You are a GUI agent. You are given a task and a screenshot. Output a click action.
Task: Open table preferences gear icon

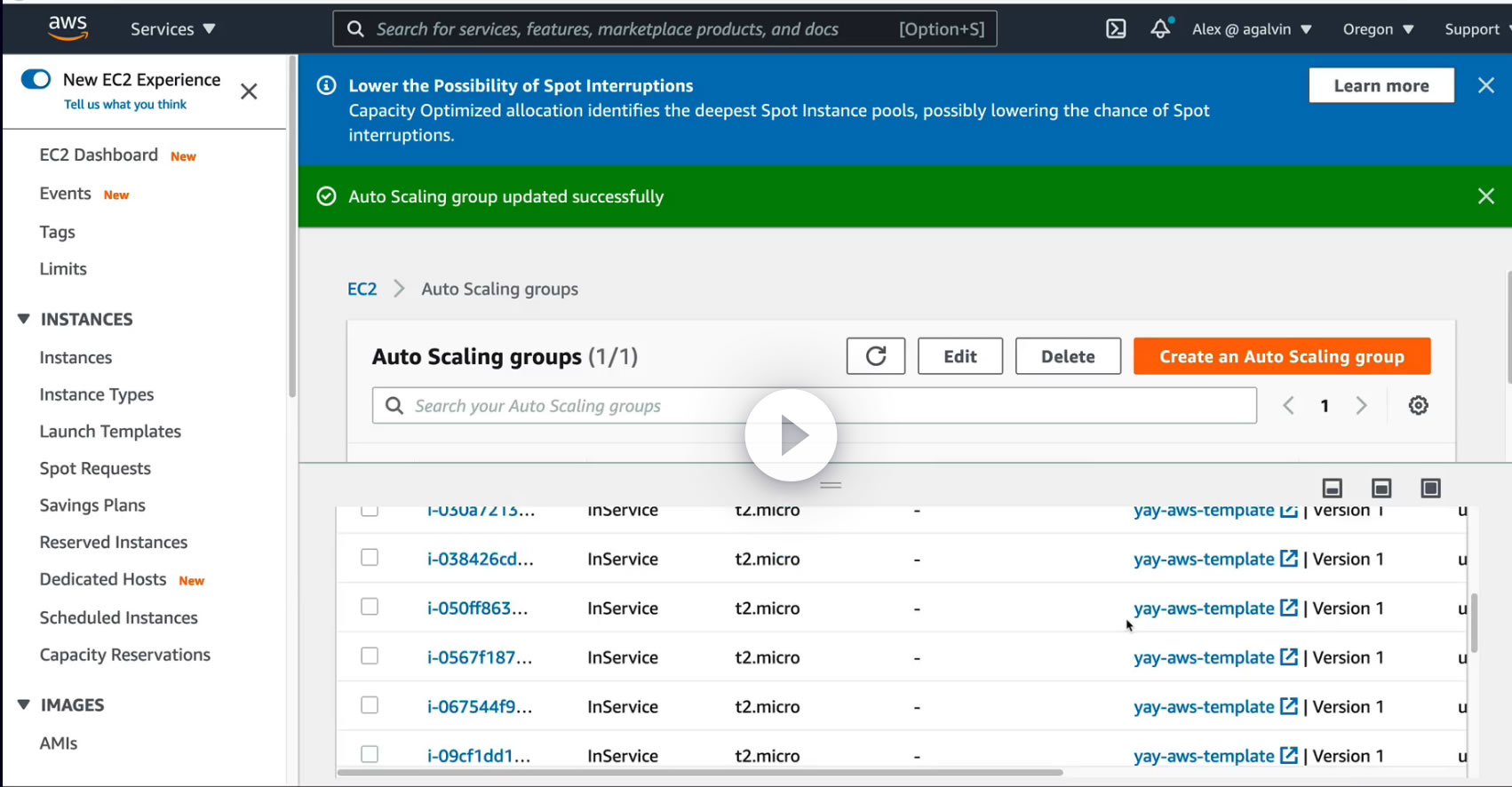point(1418,406)
